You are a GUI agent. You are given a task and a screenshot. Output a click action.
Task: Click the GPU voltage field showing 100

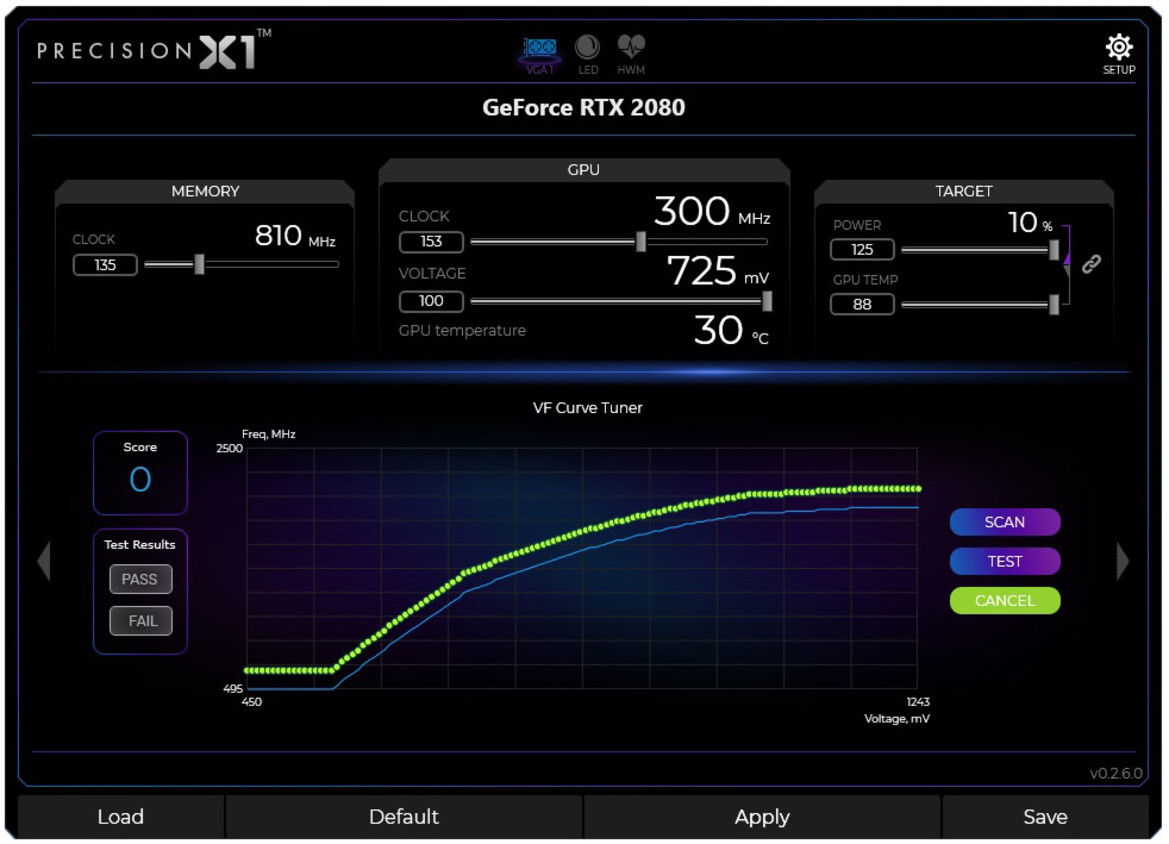[431, 301]
